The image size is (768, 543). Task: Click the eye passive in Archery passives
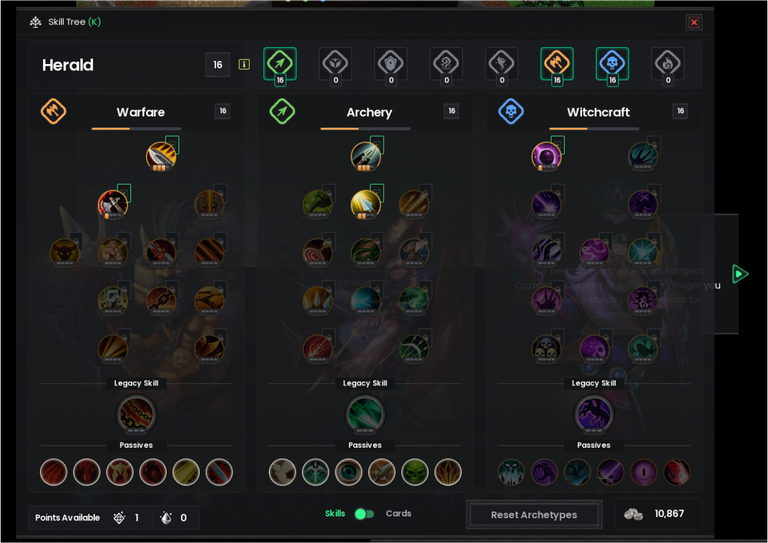349,472
